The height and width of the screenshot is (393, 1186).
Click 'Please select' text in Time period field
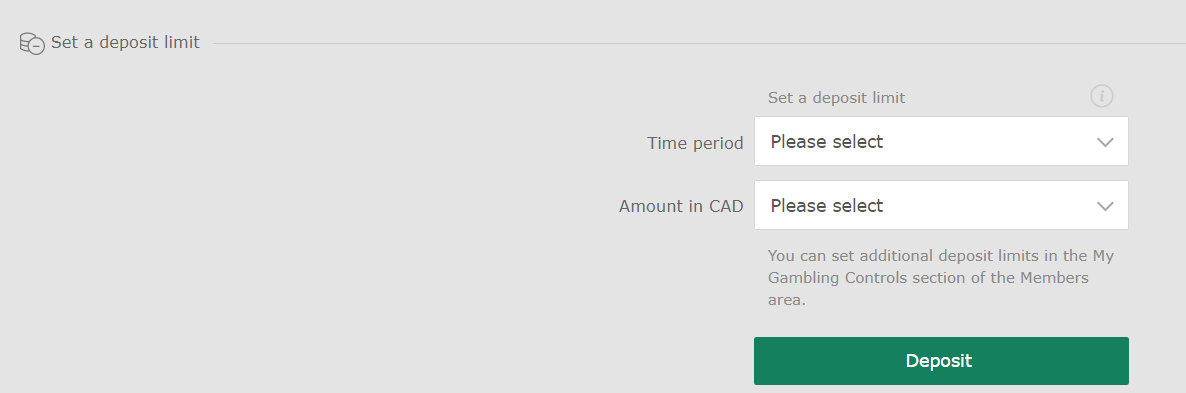pos(827,142)
